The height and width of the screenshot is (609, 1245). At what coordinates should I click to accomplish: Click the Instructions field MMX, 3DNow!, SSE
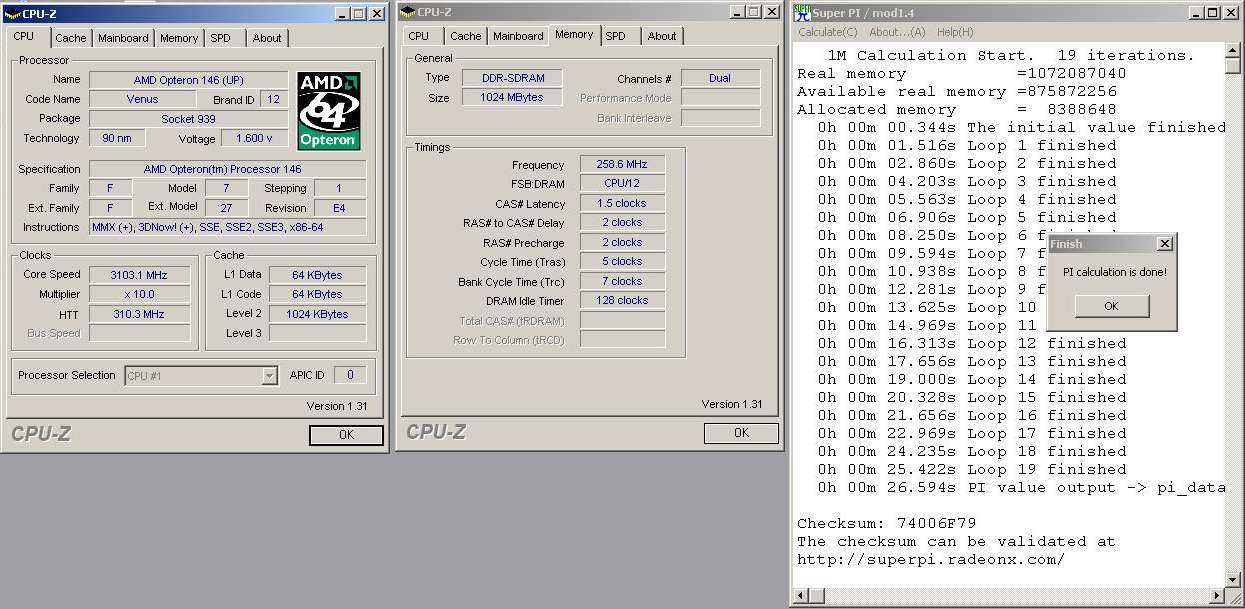(x=228, y=227)
